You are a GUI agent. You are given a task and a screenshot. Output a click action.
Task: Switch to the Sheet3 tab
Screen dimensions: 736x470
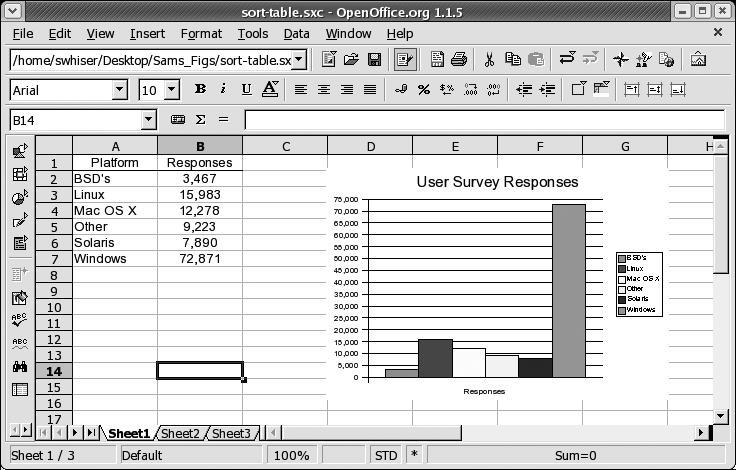click(x=231, y=433)
